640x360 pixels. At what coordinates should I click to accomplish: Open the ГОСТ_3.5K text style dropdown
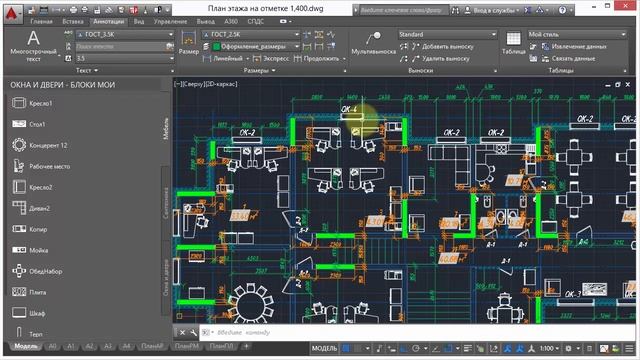[125, 34]
